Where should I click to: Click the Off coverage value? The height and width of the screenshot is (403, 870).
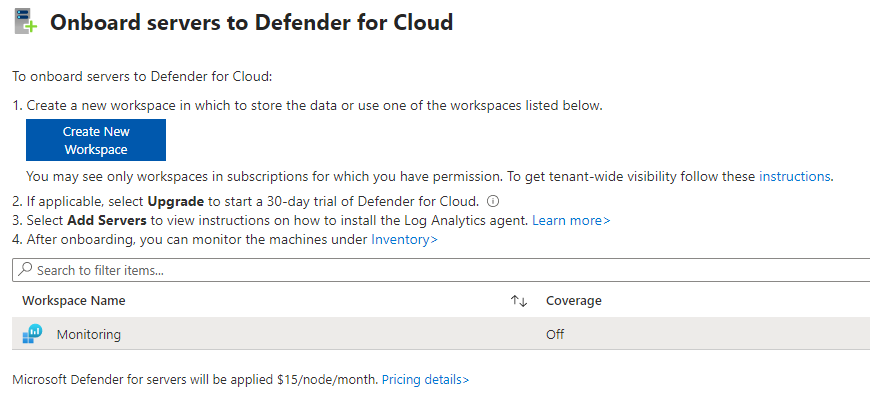(555, 334)
